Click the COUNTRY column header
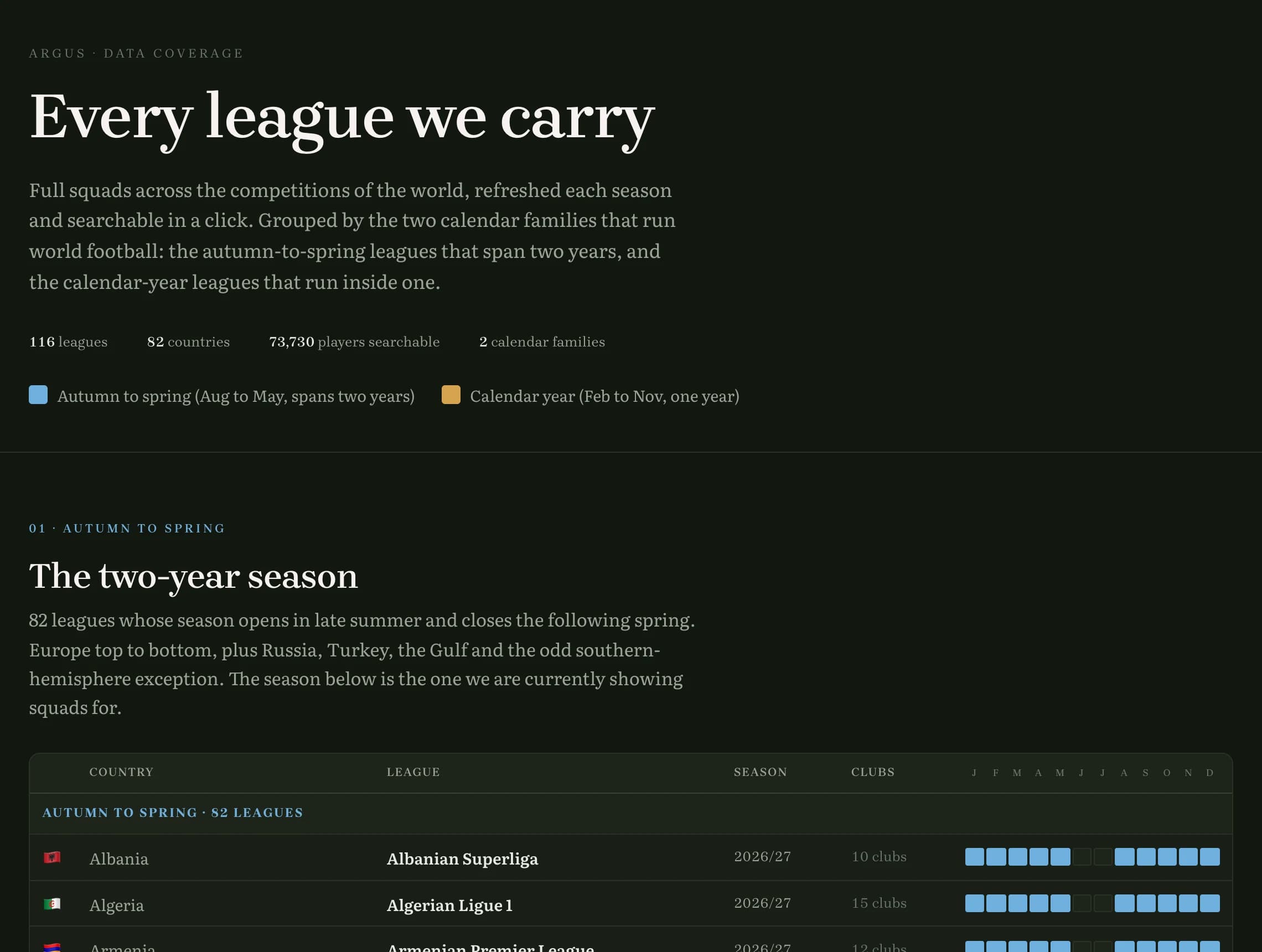 (122, 772)
